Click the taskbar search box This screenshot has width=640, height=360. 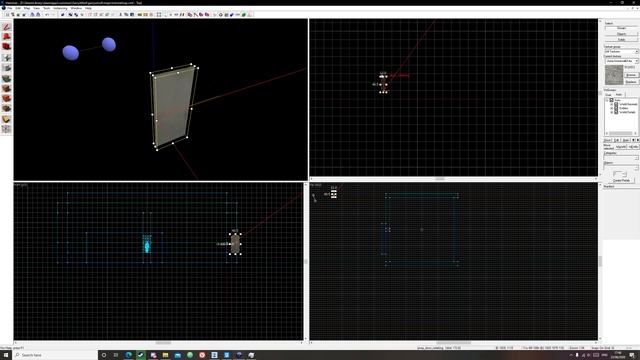(x=55, y=355)
